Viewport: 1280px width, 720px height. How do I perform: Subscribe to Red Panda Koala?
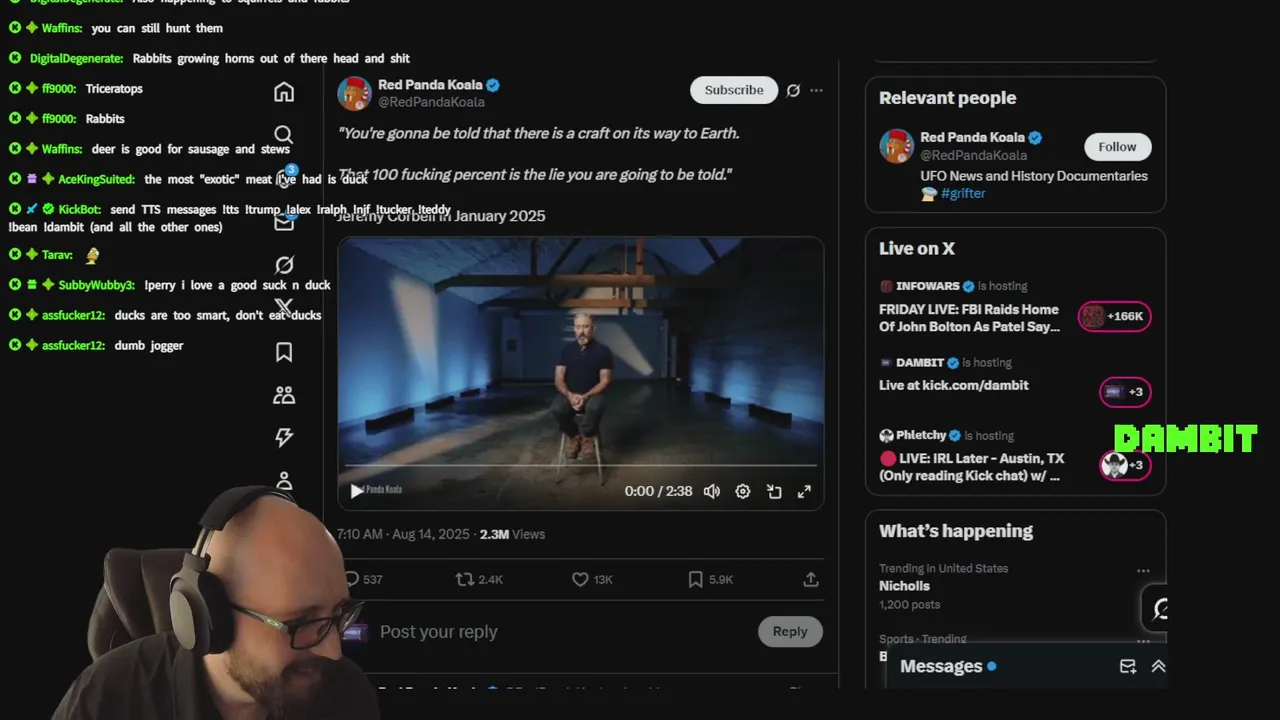[x=734, y=90]
